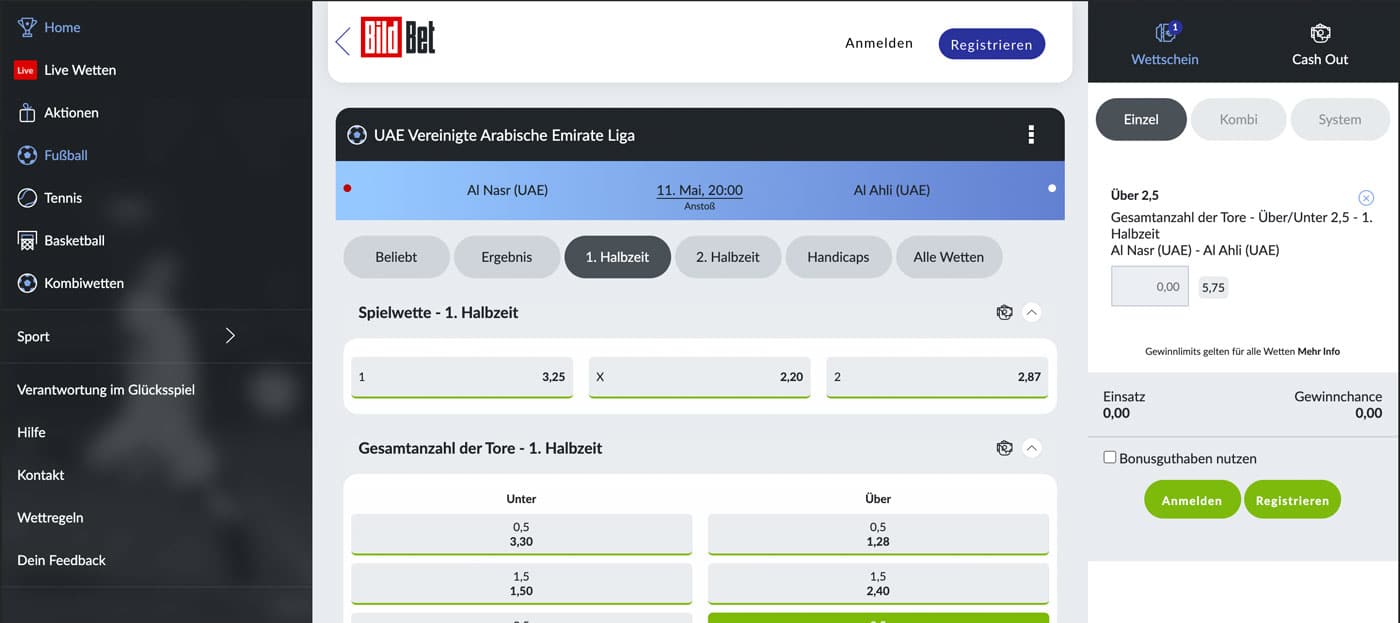Click the back arrow beside BildBet logo
This screenshot has height=623, width=1400.
[343, 41]
